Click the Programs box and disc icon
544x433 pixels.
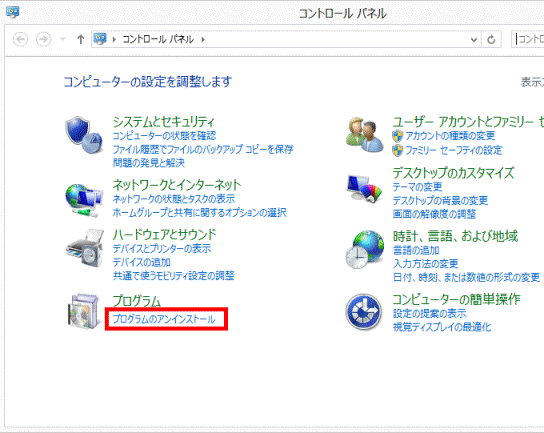[84, 311]
